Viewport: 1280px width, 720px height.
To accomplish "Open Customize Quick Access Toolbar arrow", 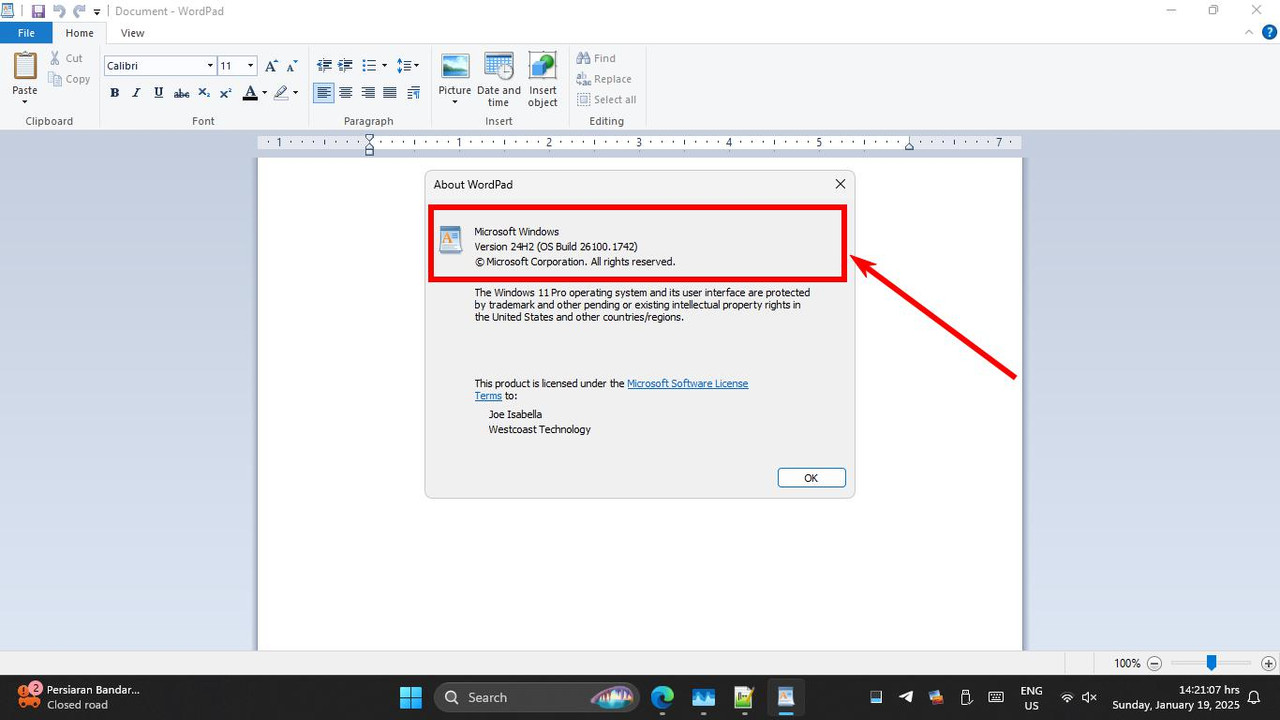I will pos(97,12).
